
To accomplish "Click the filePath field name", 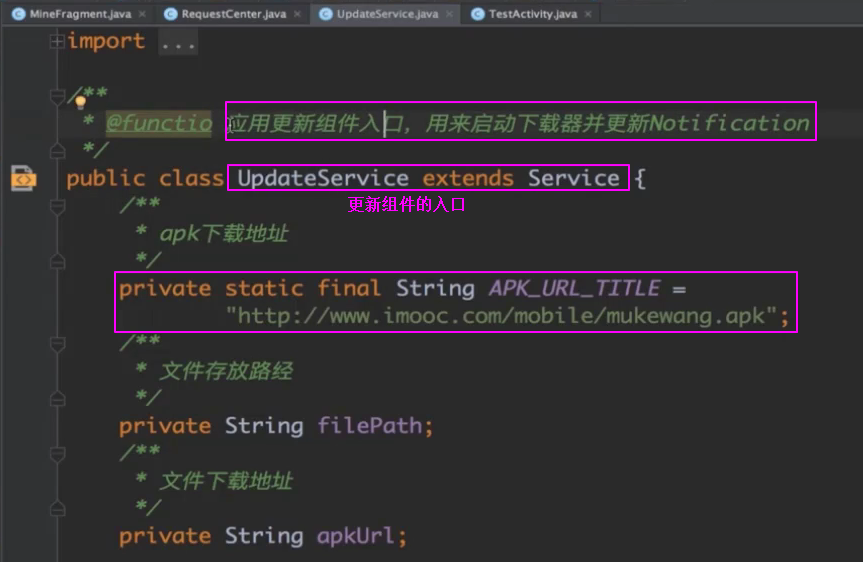I will pyautogui.click(x=369, y=426).
